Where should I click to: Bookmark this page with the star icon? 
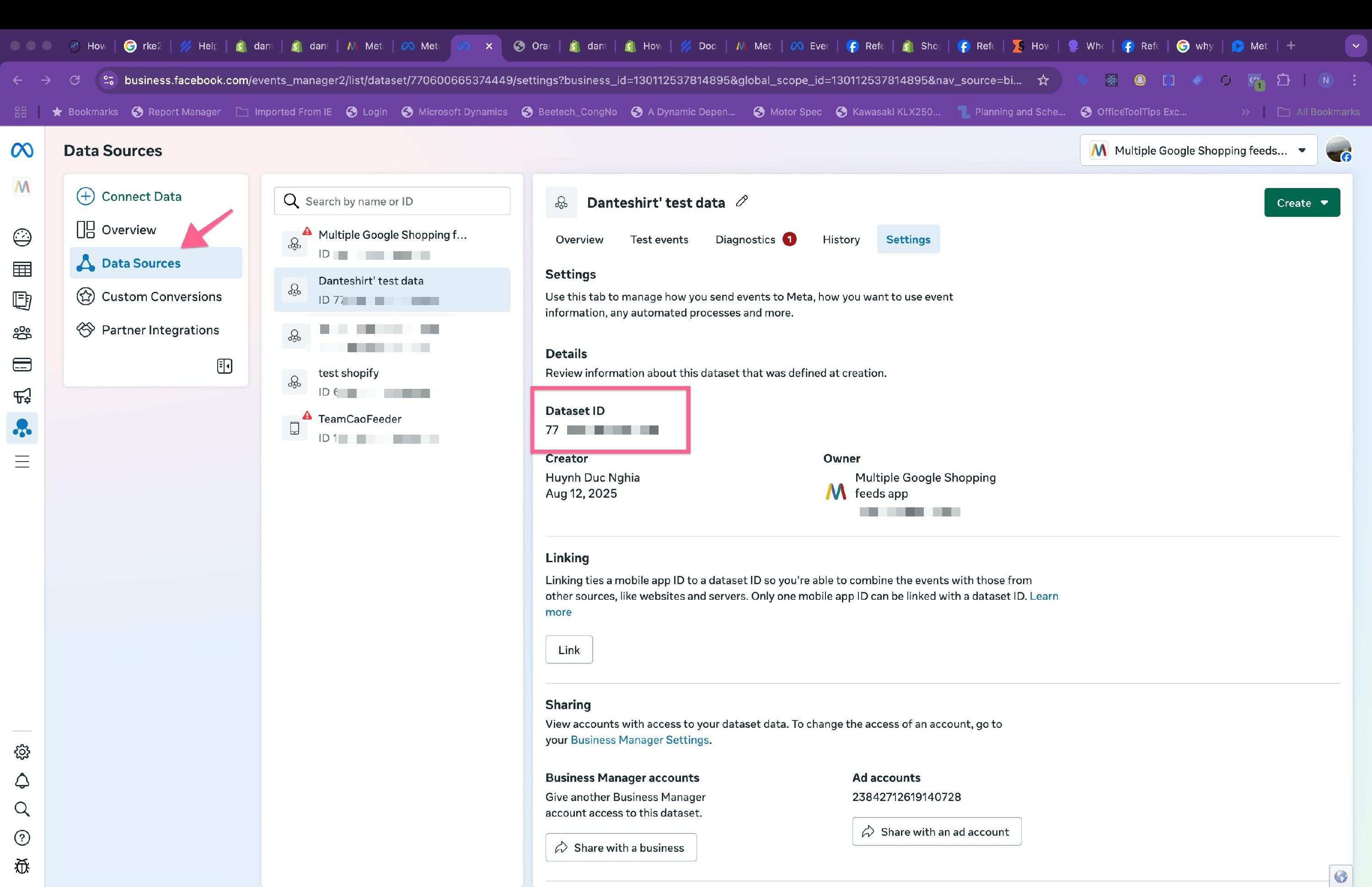pyautogui.click(x=1043, y=80)
